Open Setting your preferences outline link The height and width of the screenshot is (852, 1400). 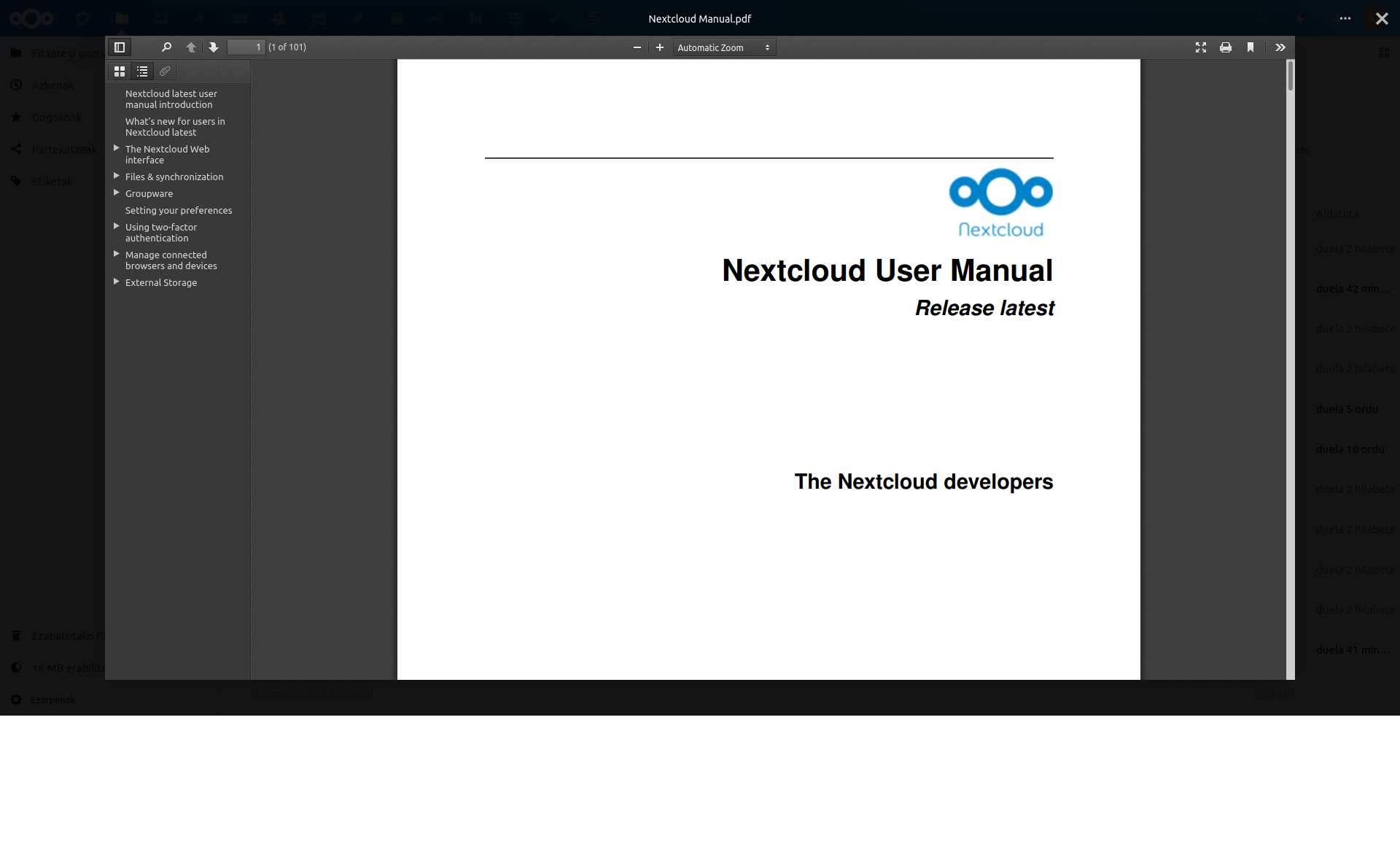[x=179, y=210]
